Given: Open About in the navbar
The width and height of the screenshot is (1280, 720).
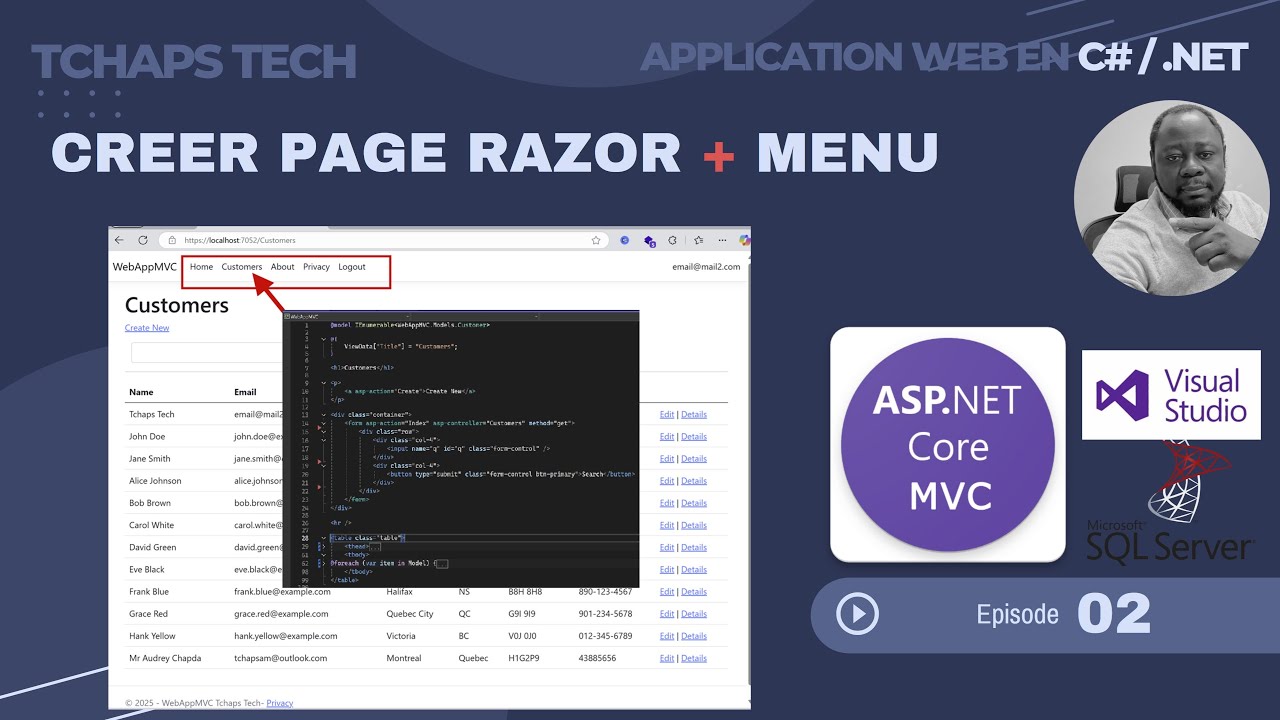Looking at the screenshot, I should click(283, 267).
